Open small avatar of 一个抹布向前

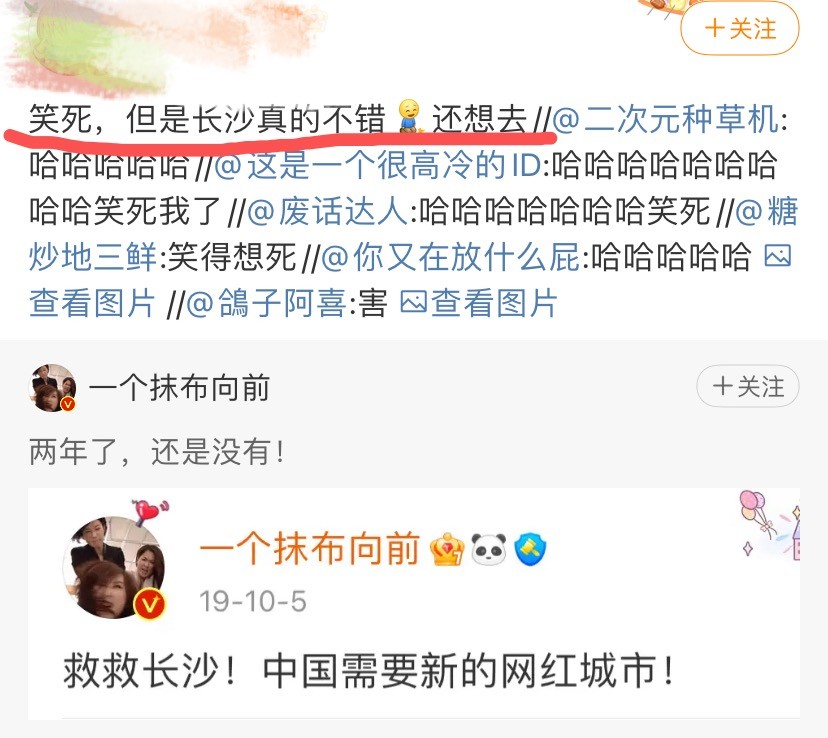coord(52,387)
